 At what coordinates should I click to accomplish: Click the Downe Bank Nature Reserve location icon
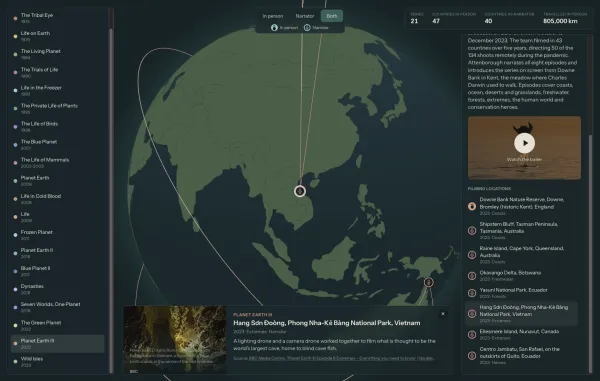(x=472, y=206)
